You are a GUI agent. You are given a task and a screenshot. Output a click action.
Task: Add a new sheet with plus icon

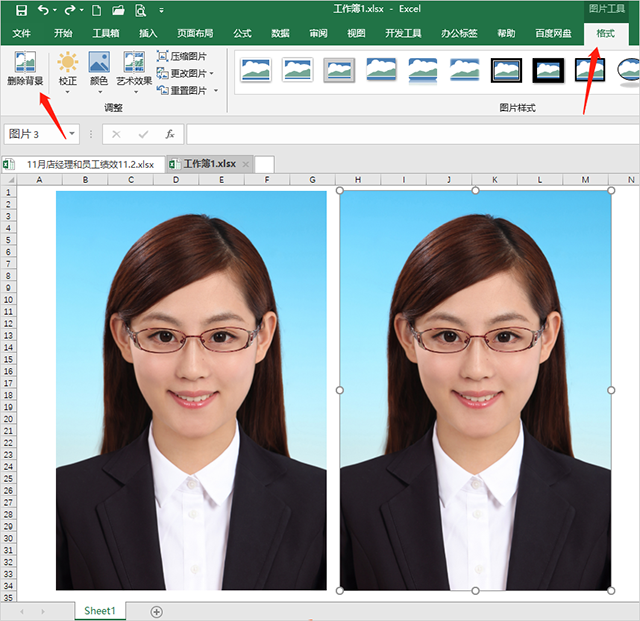coord(156,611)
